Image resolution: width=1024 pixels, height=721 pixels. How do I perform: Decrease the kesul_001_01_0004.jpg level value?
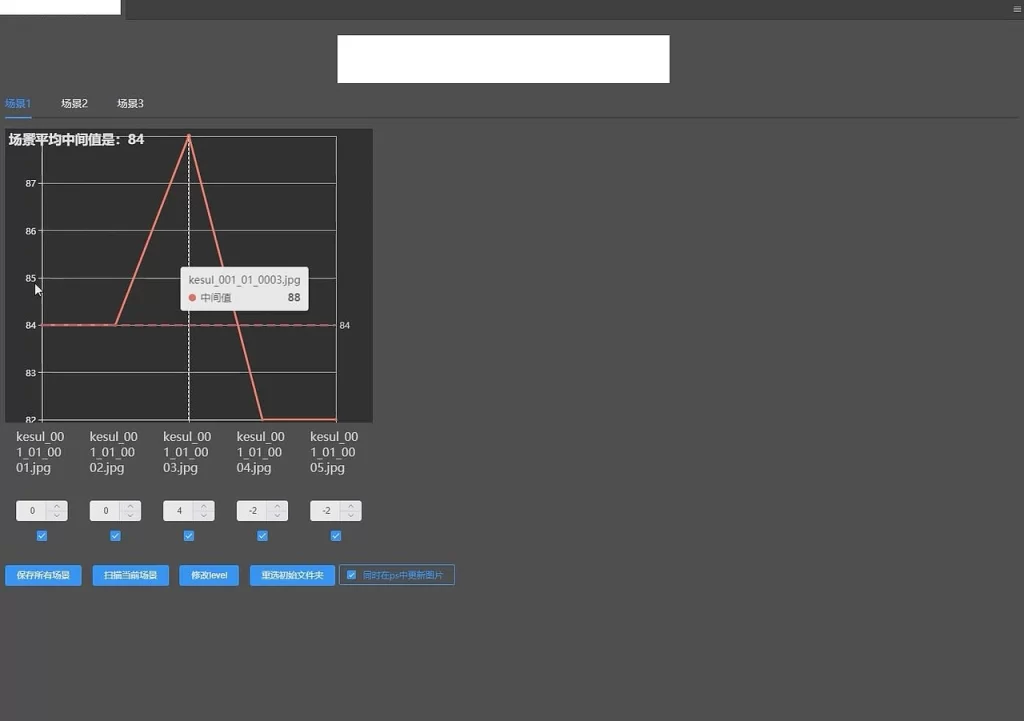[278, 516]
